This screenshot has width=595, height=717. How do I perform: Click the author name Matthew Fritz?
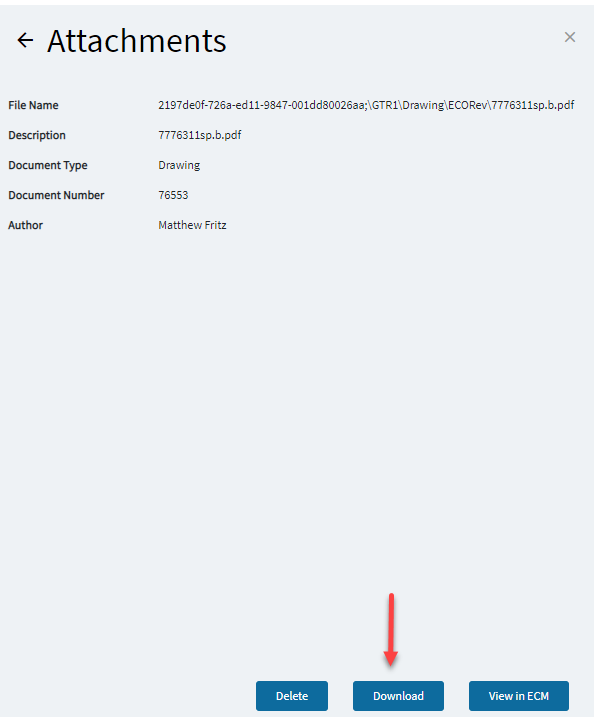(193, 225)
